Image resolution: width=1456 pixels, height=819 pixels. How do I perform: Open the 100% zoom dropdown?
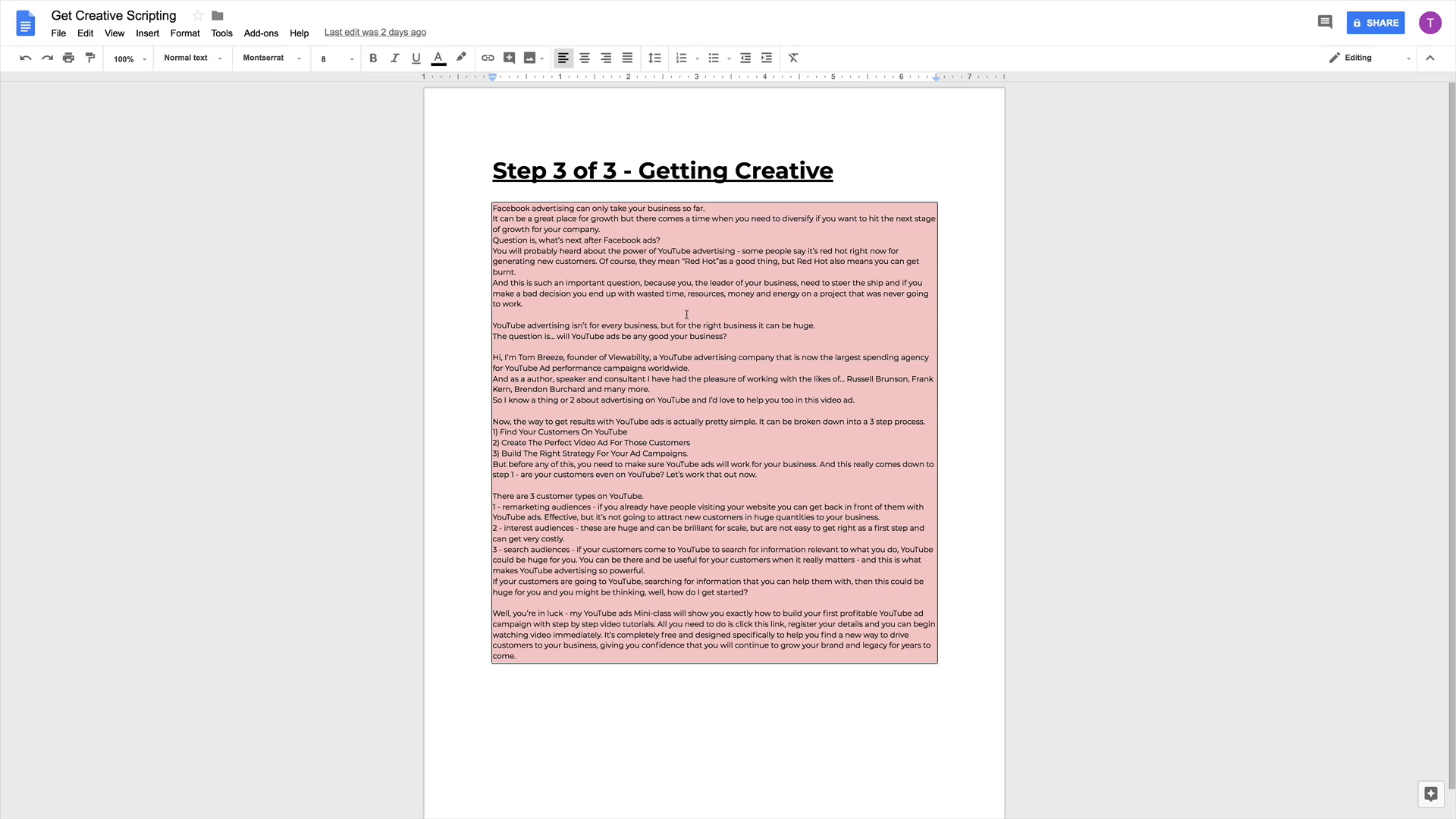click(x=130, y=59)
